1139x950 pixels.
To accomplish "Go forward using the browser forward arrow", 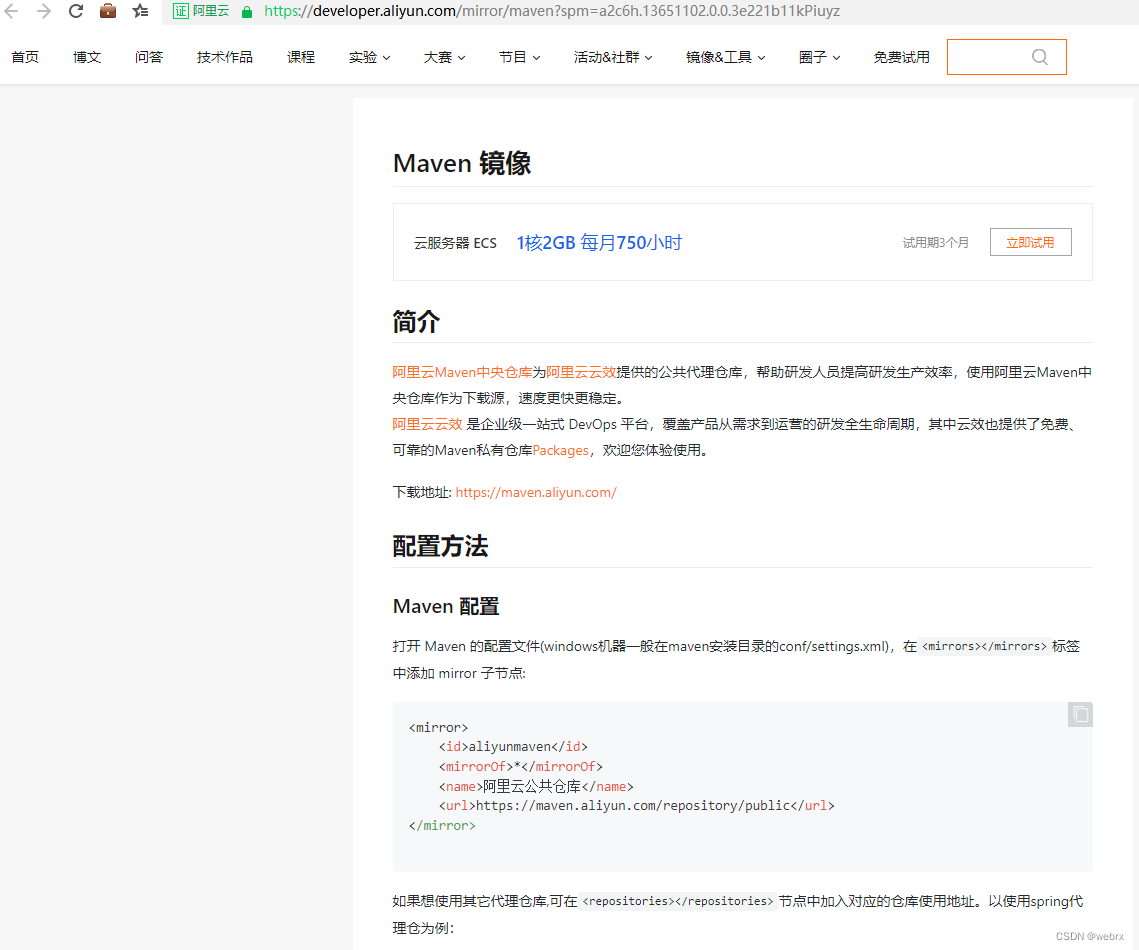I will (x=44, y=11).
